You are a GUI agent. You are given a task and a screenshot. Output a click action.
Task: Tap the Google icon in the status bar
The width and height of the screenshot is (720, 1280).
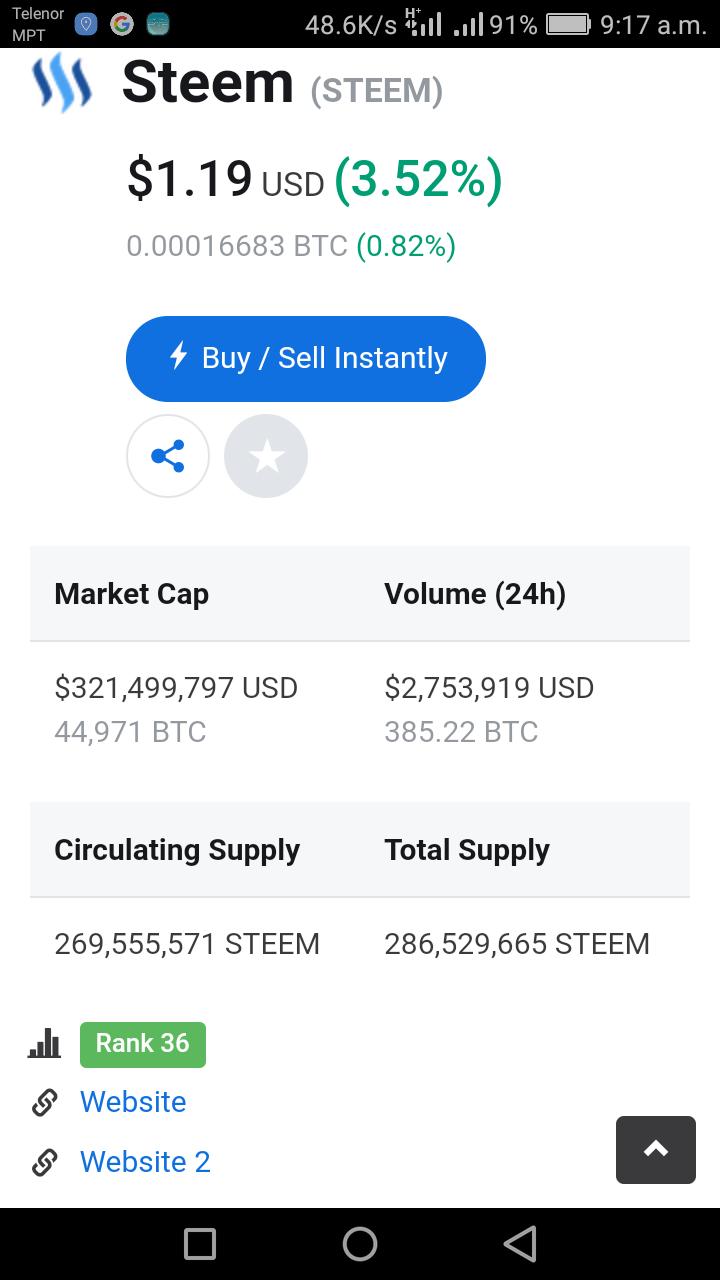tap(122, 24)
